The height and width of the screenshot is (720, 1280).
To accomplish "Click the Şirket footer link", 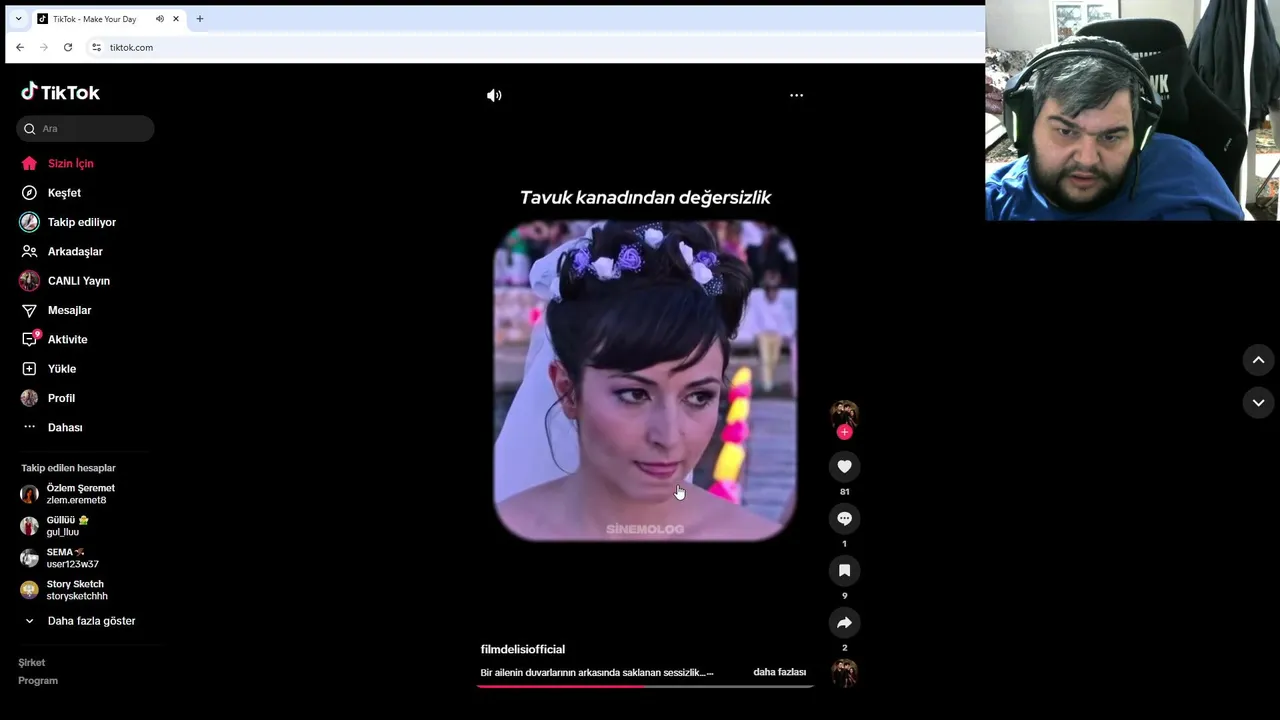I will point(31,662).
